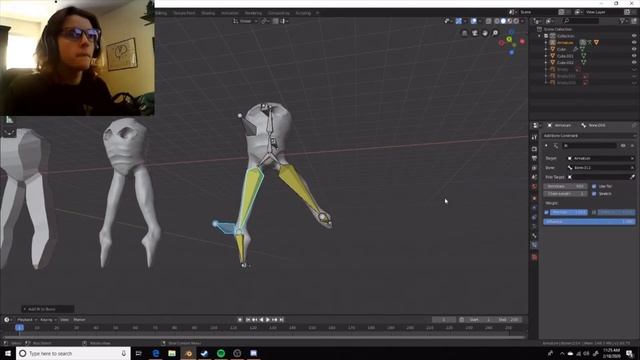Click the Armature row icon in outliner

tap(552, 42)
